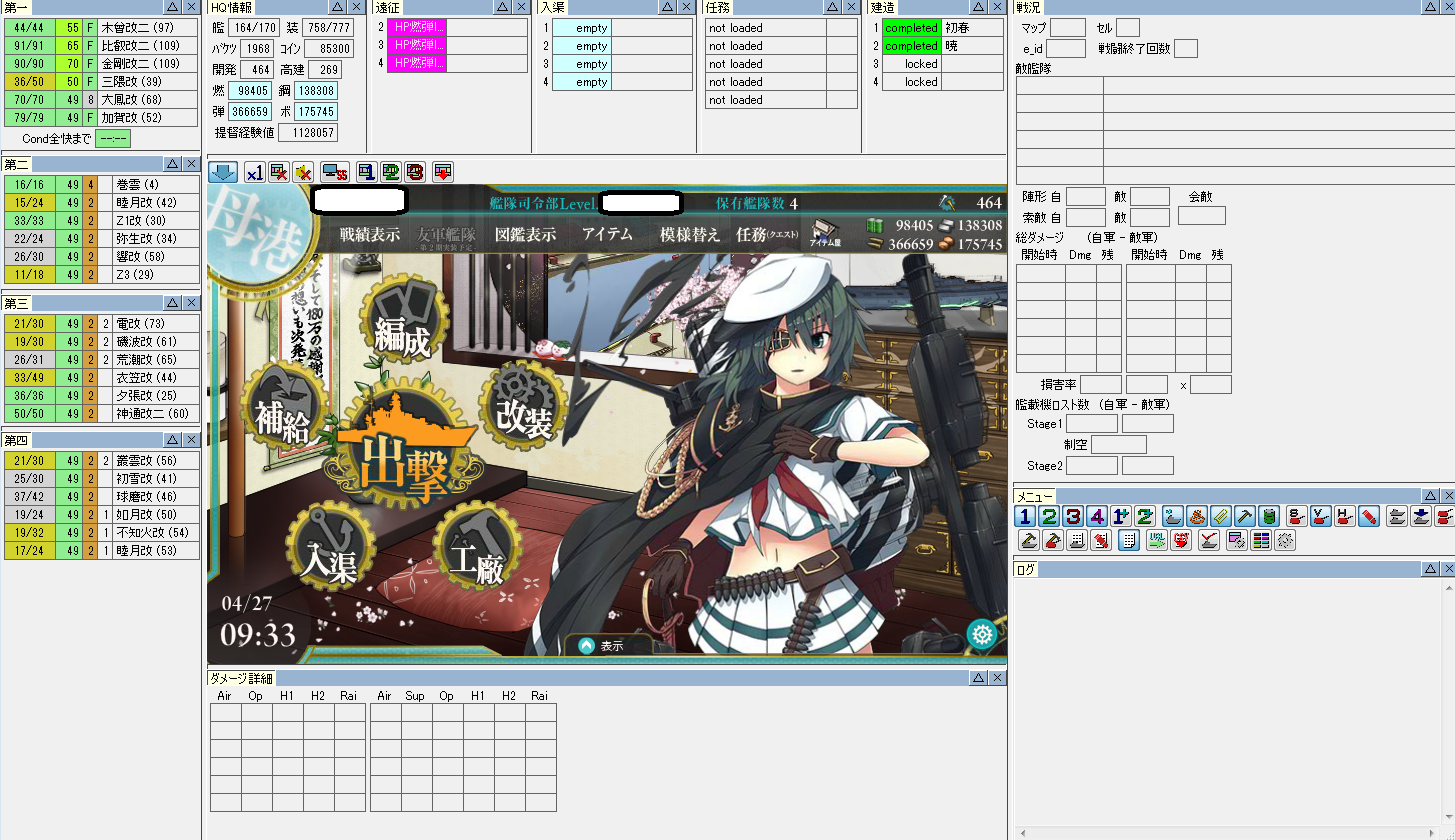Open 任務(クエスト) in the game menu
Image resolution: width=1455 pixels, height=840 pixels.
pos(769,235)
